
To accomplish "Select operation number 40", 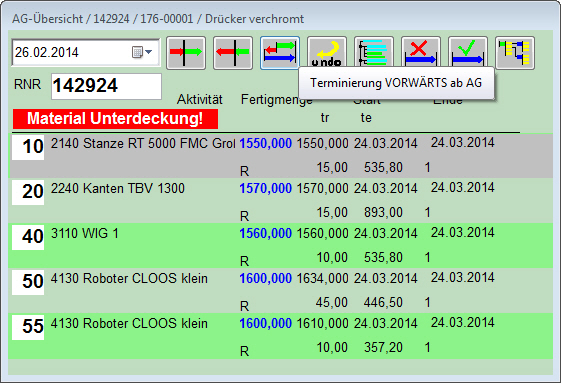I will [x=28, y=237].
